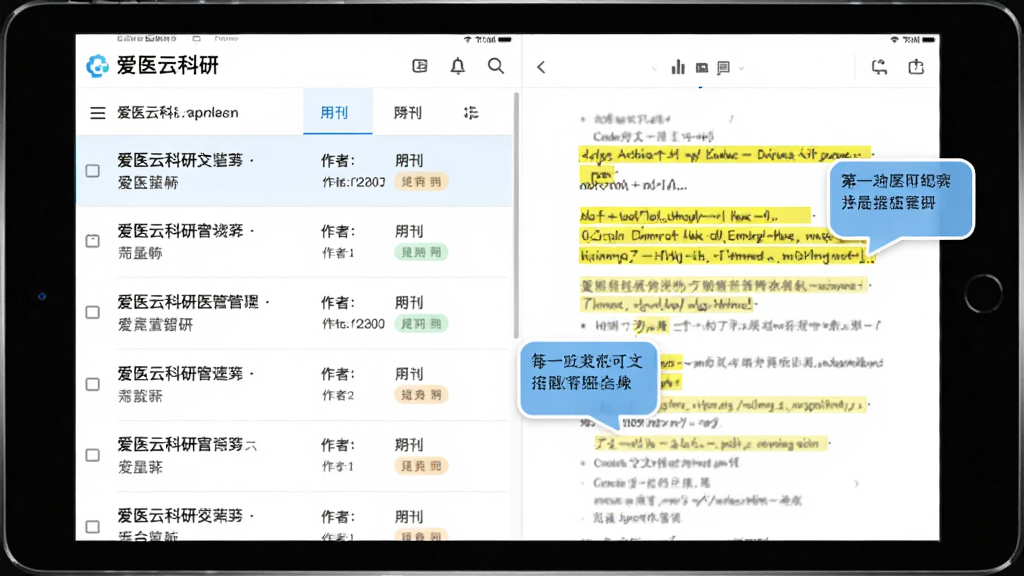This screenshot has height=576, width=1024.
Task: Click the magnifier search icon
Action: point(496,66)
